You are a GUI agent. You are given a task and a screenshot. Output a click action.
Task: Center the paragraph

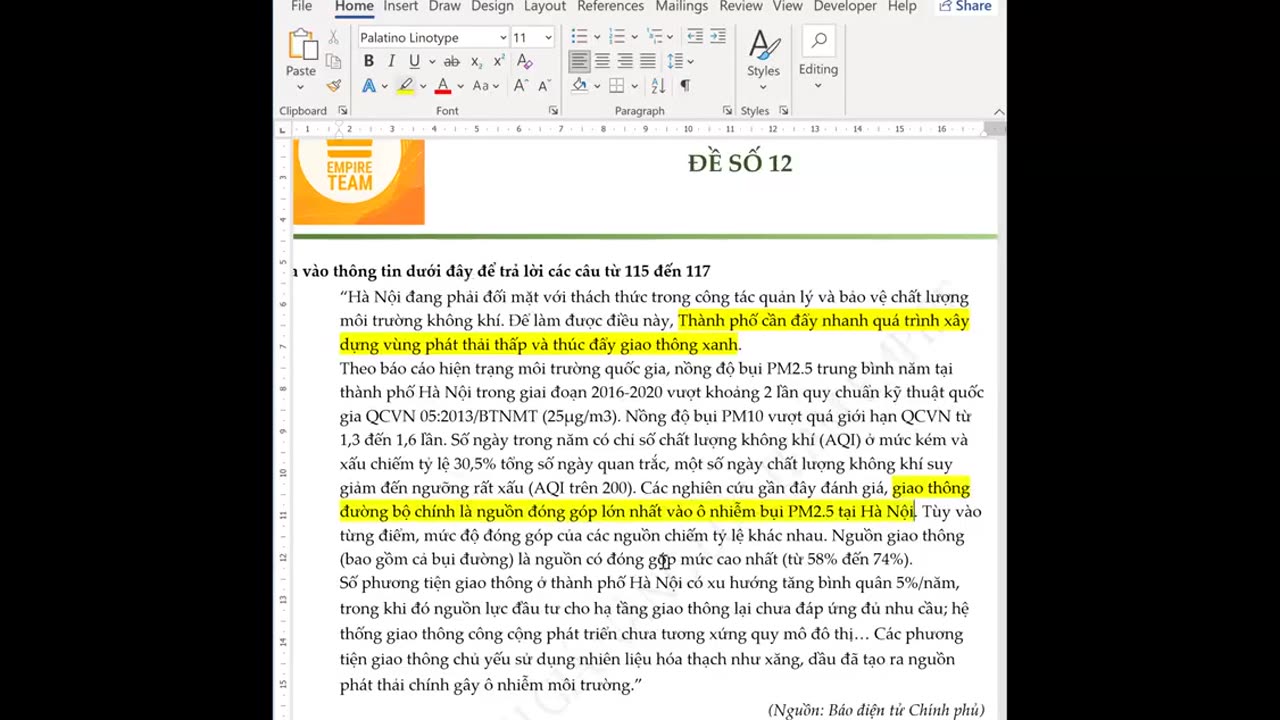click(602, 62)
